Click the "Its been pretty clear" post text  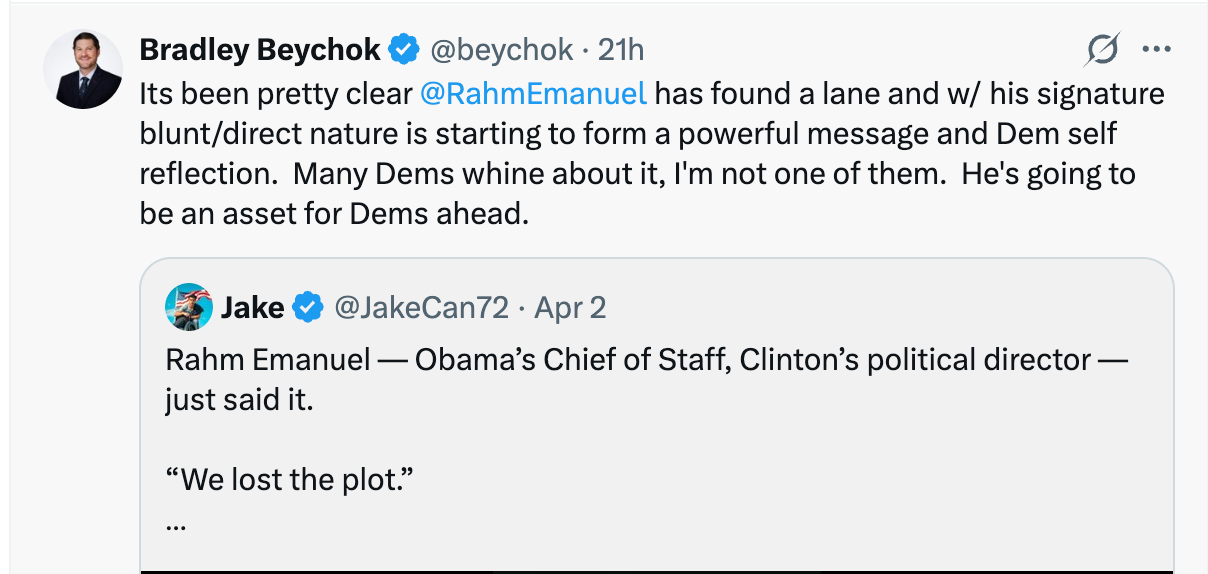click(x=276, y=94)
